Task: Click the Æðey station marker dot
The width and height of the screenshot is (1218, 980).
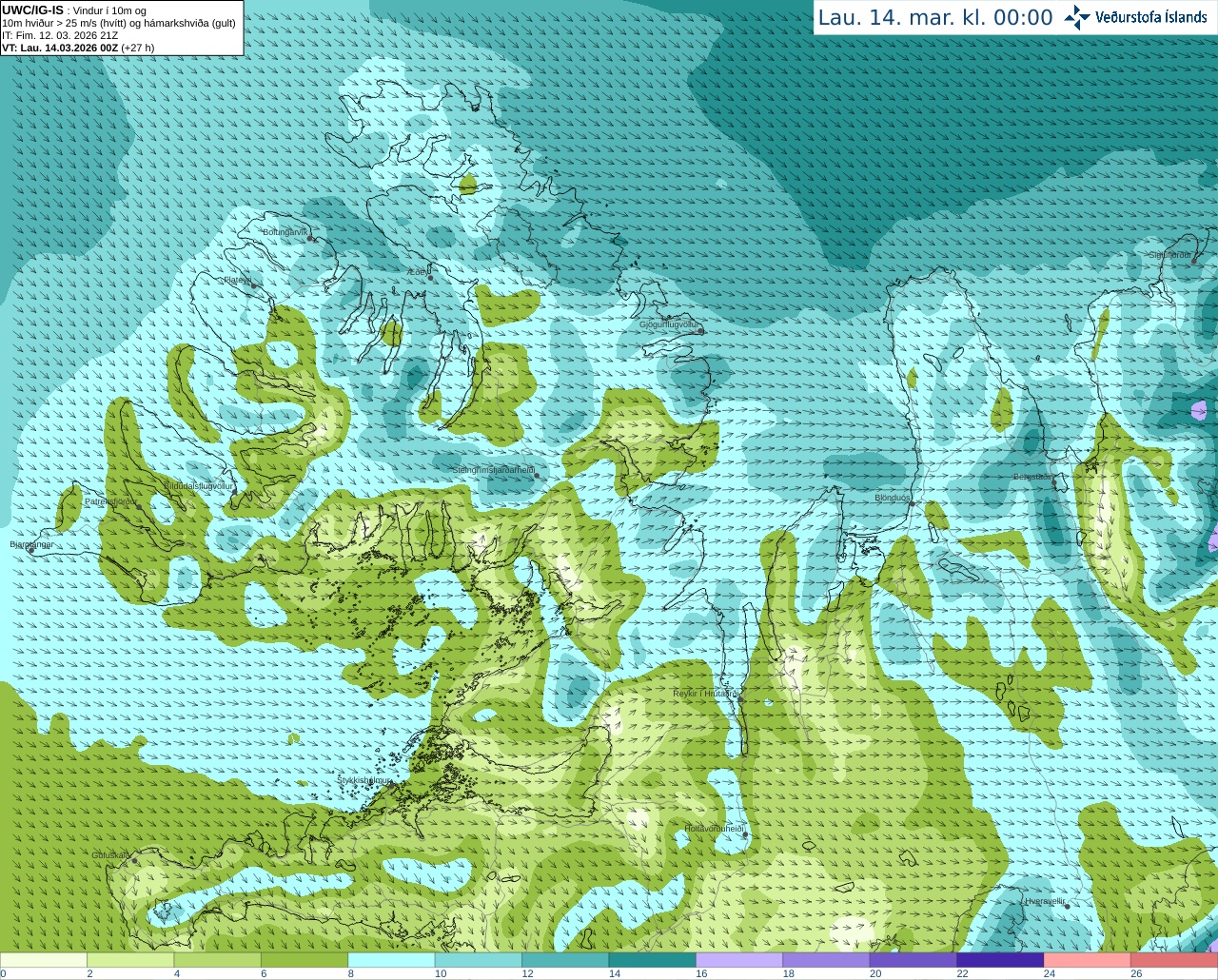Action: click(430, 278)
